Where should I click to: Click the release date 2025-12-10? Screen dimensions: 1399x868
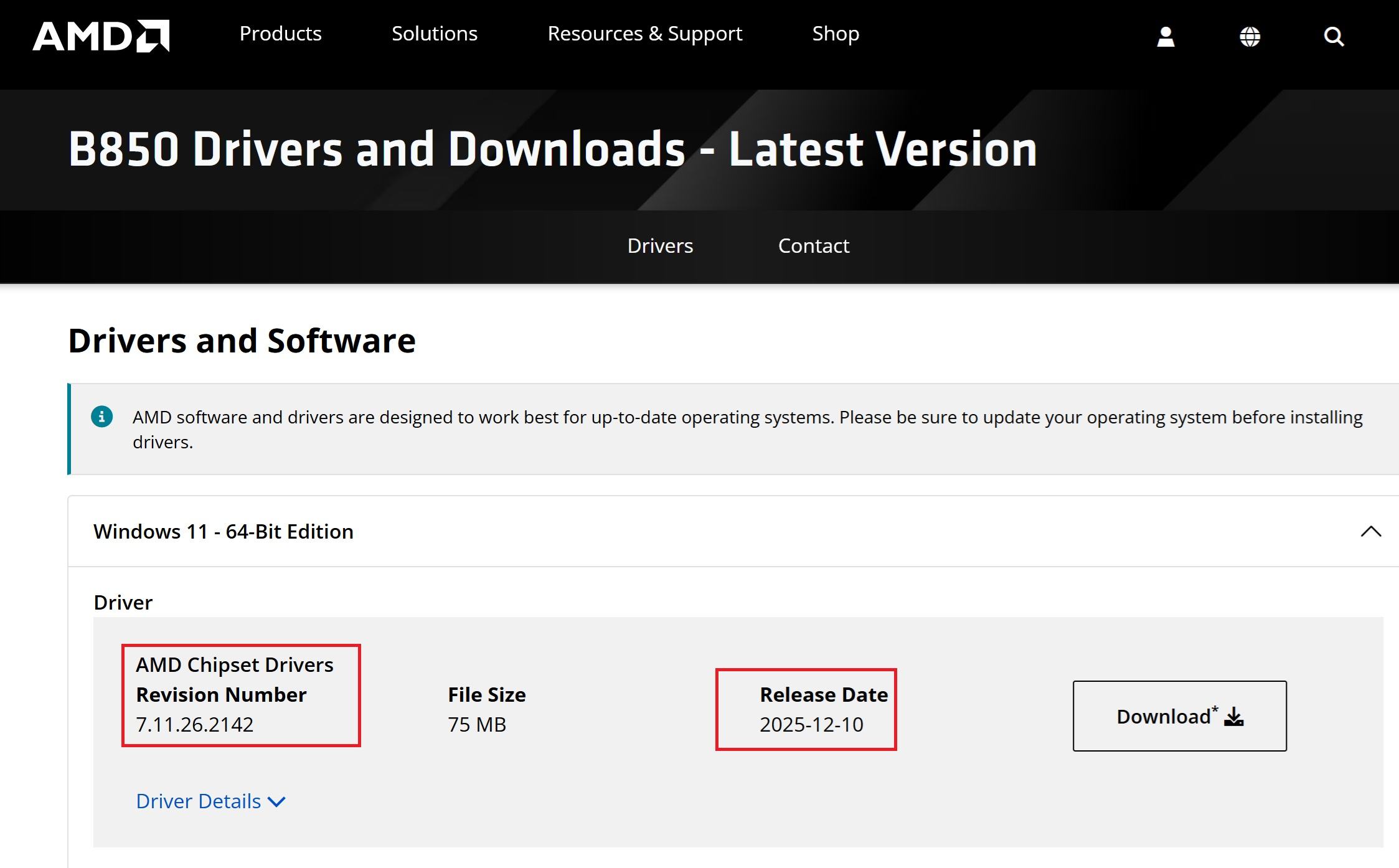point(811,725)
